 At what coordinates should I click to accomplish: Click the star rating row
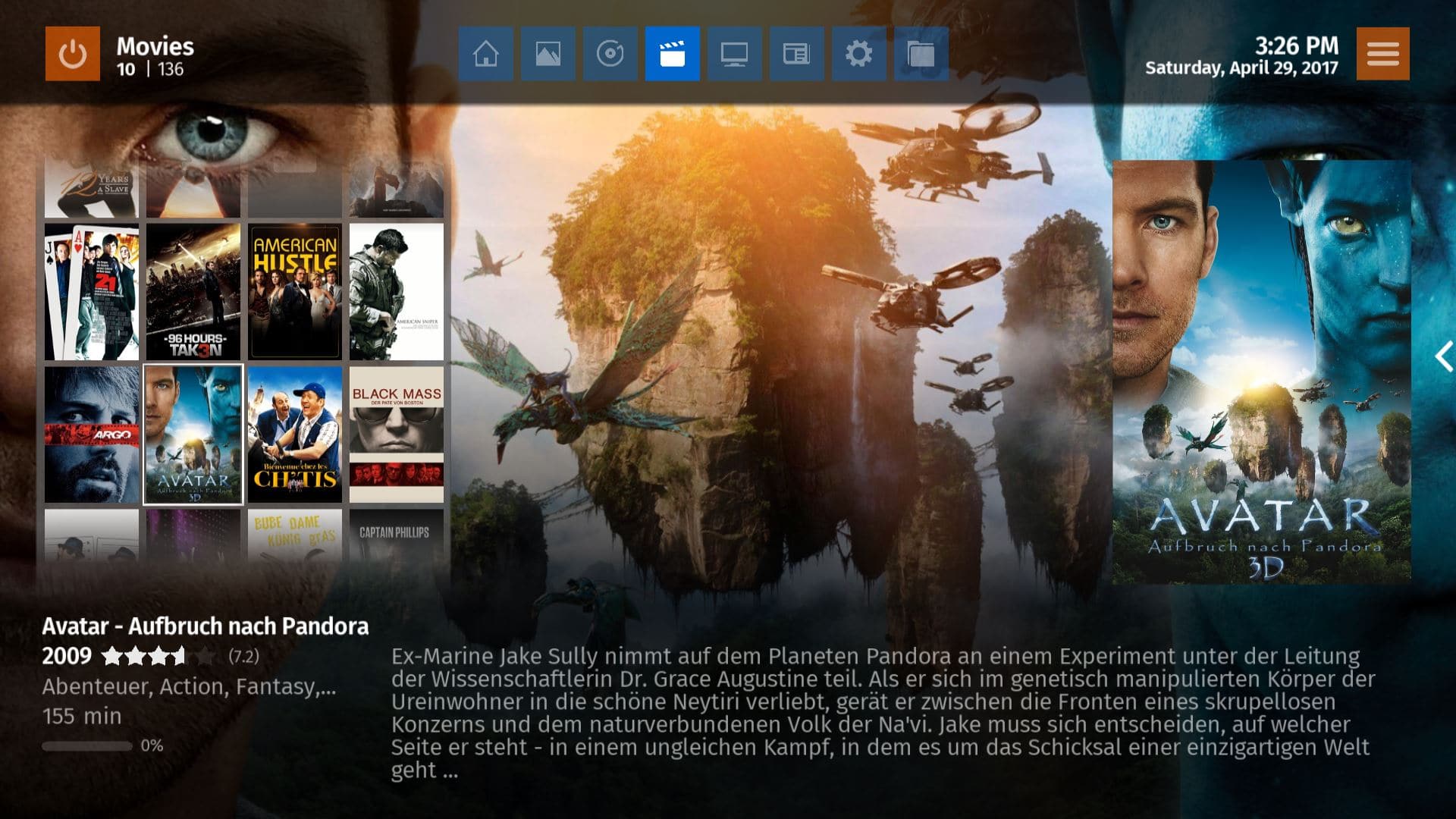point(158,656)
